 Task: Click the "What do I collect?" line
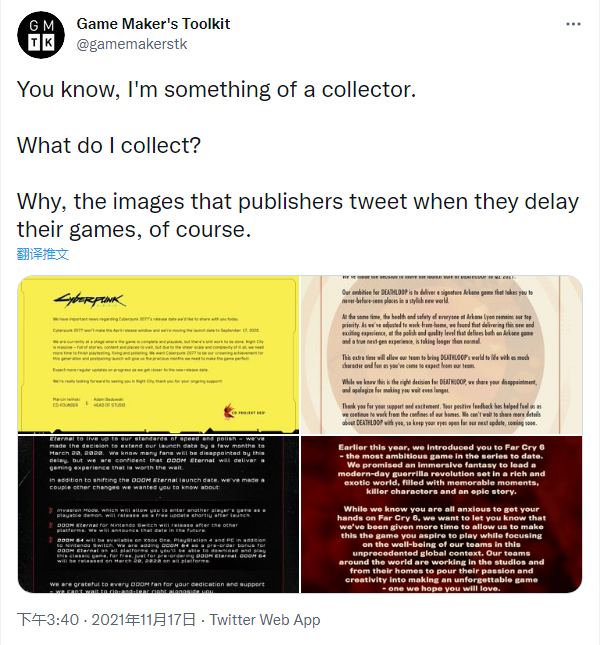pyautogui.click(x=108, y=145)
